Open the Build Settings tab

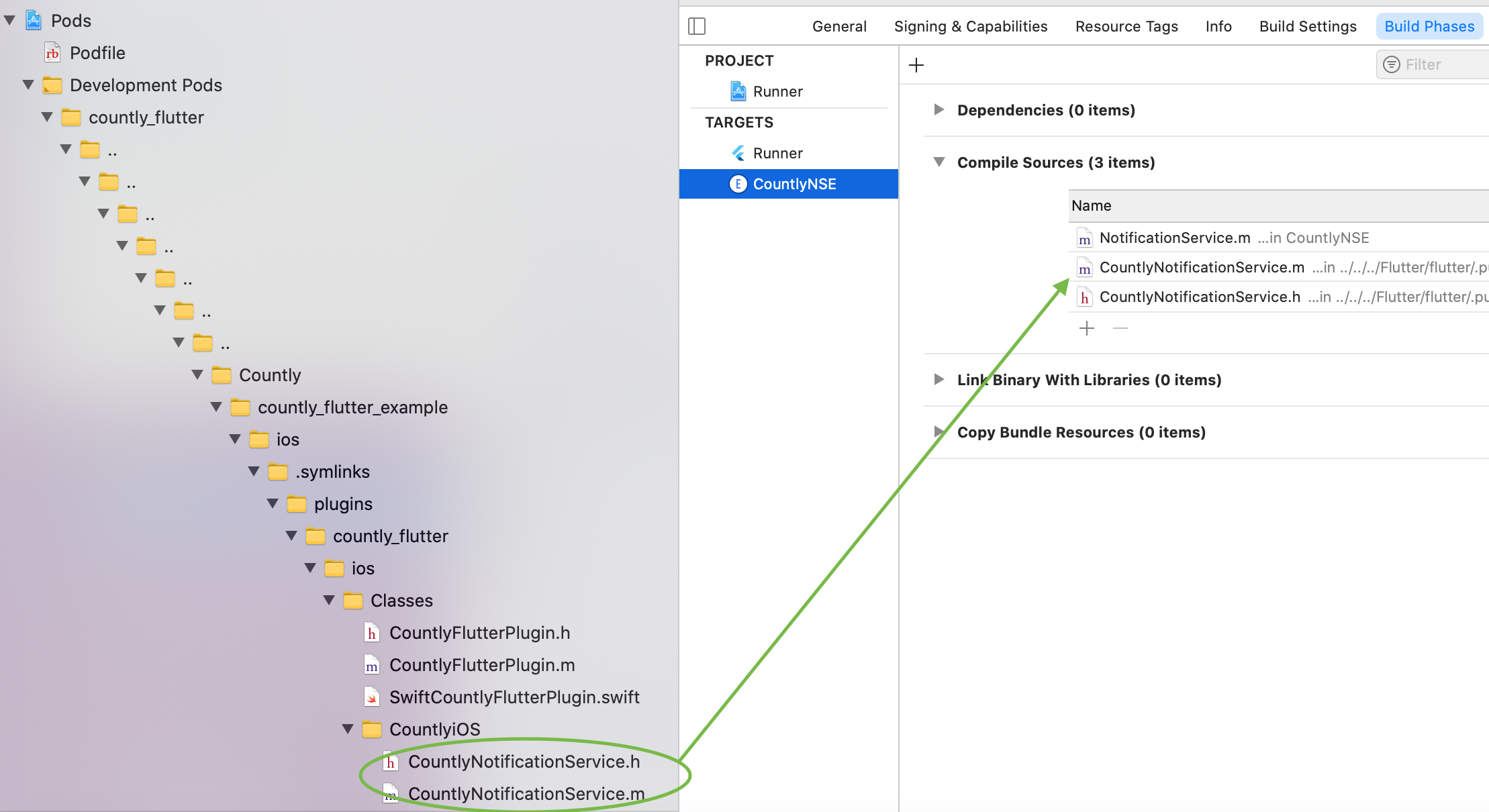coord(1308,26)
